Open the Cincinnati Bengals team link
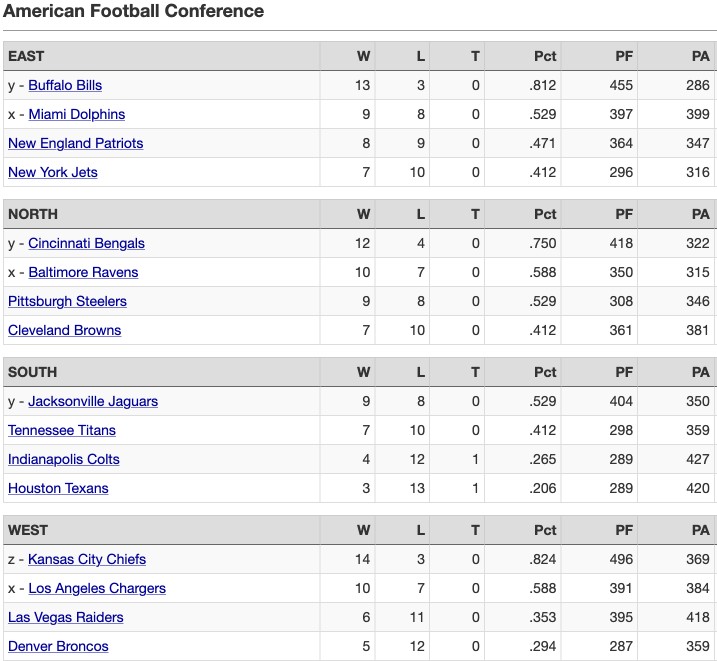Viewport: 717px width, 661px height. (x=86, y=243)
